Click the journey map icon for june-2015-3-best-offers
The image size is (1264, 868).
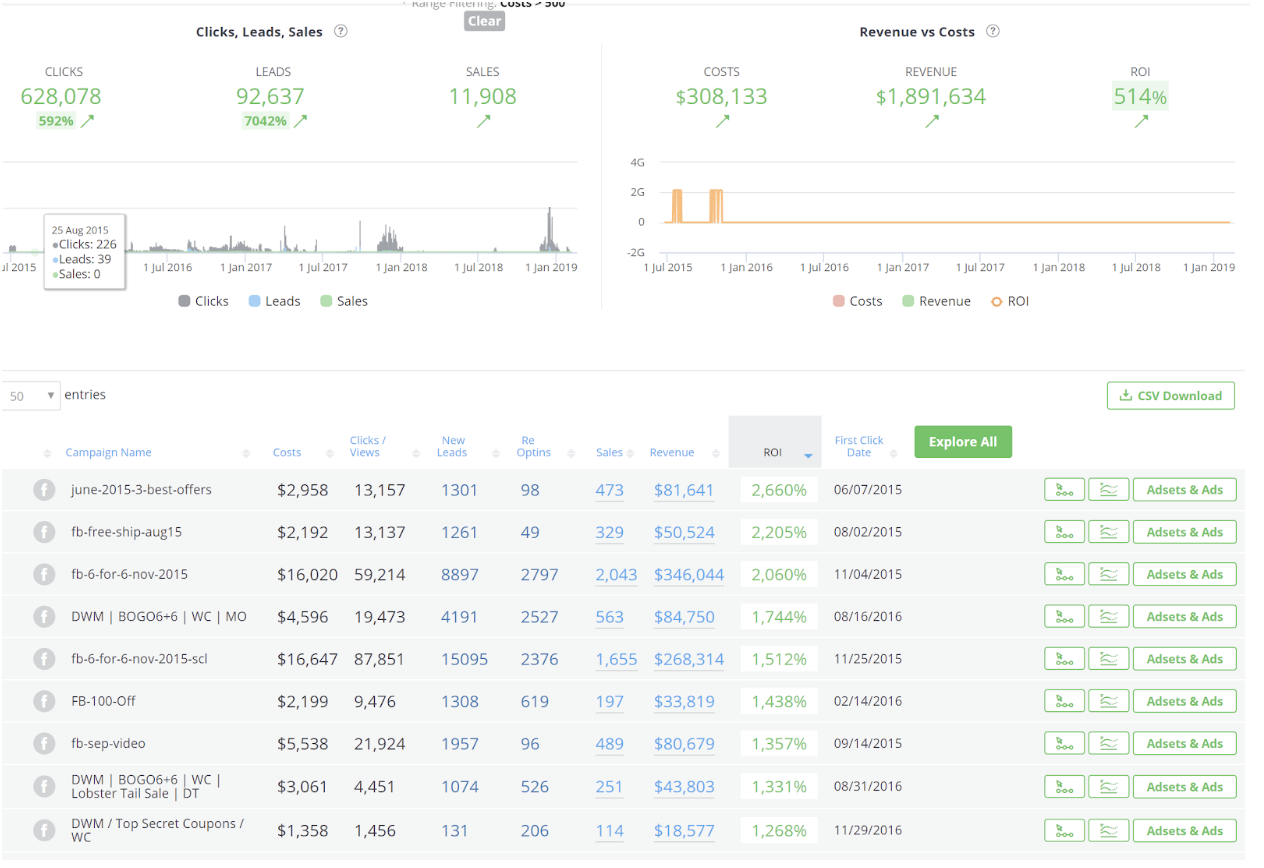coord(1064,489)
